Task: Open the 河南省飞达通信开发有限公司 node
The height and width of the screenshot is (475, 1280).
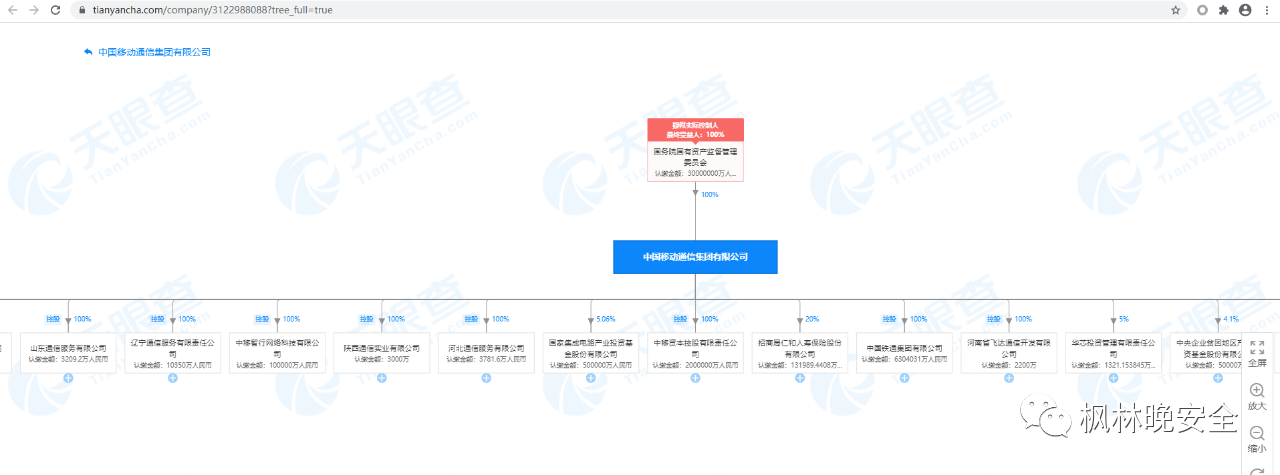Action: 1008,353
